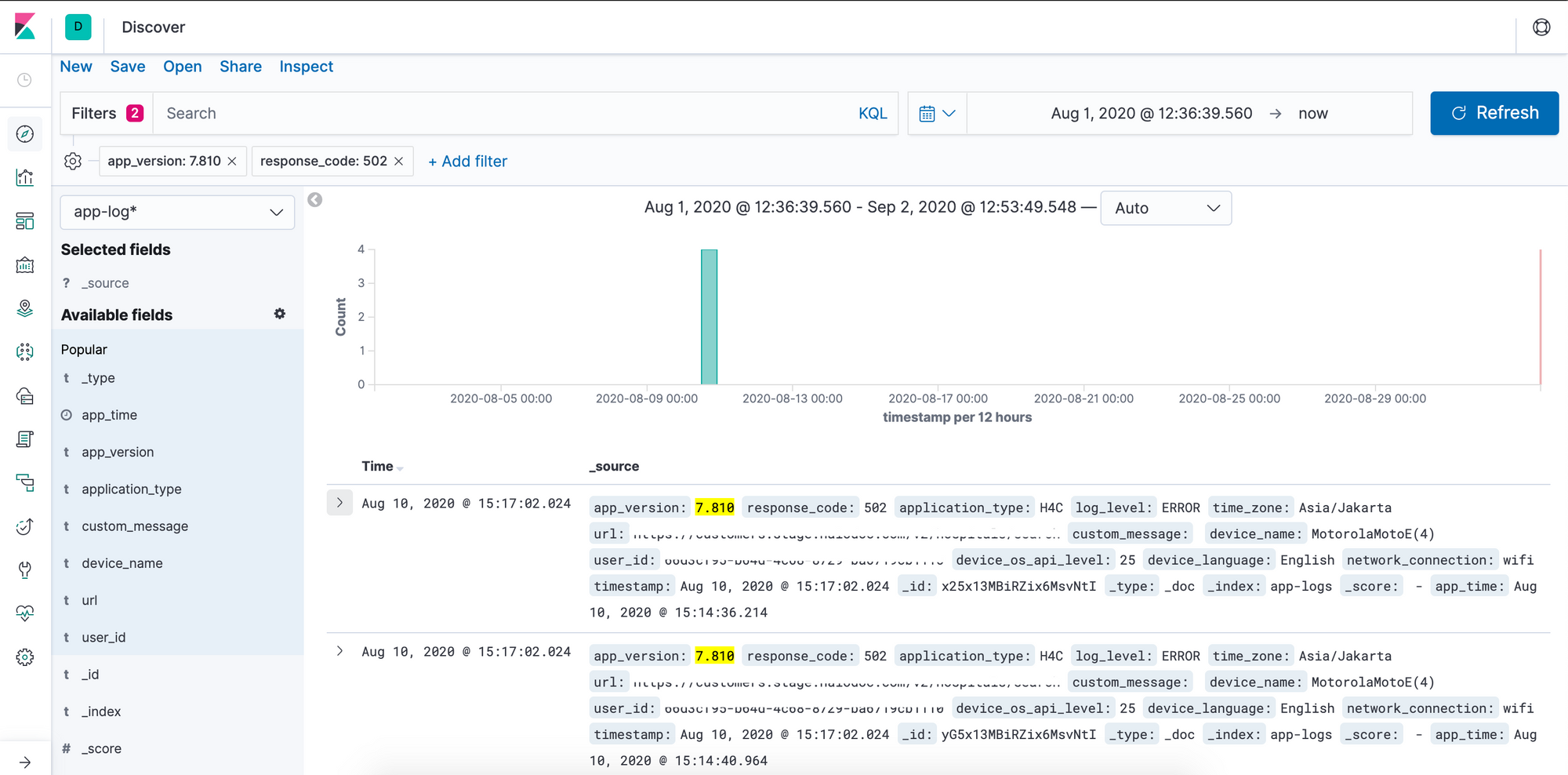Image resolution: width=1568 pixels, height=775 pixels.
Task: Open Visualize chart icon in sidebar
Action: pyautogui.click(x=25, y=177)
